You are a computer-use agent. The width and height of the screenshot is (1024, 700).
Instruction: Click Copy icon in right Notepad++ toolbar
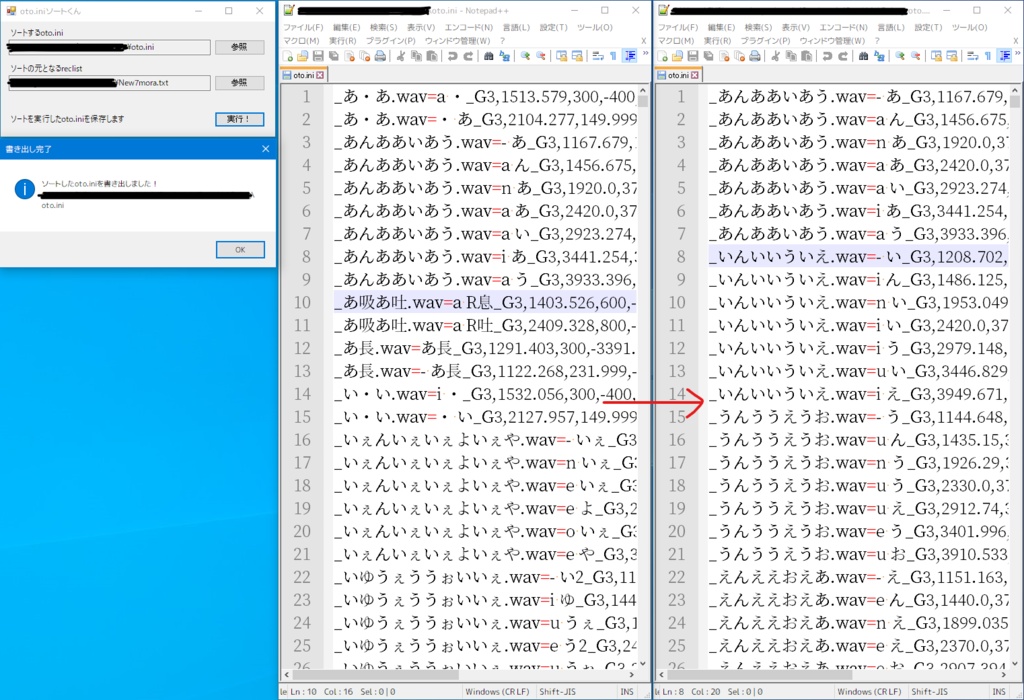pyautogui.click(x=791, y=56)
